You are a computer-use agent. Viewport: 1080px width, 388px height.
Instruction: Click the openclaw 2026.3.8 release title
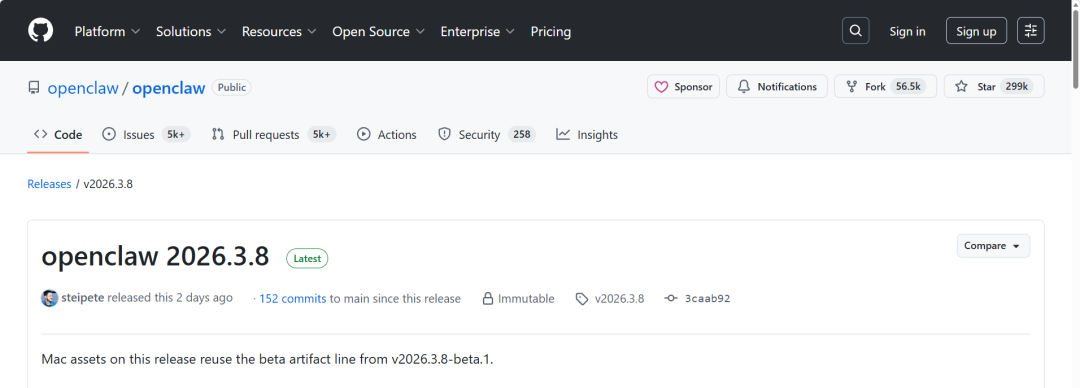(155, 256)
